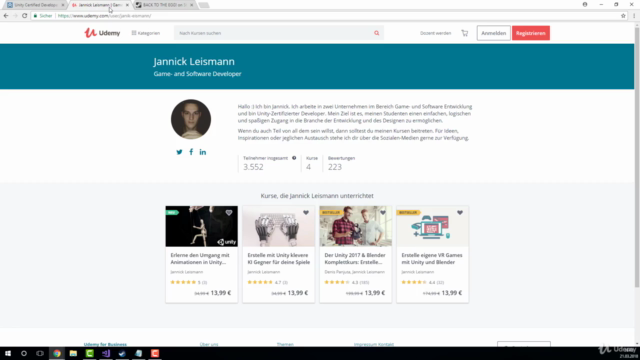
Task: Click the red search magnifier icon
Action: tap(376, 33)
